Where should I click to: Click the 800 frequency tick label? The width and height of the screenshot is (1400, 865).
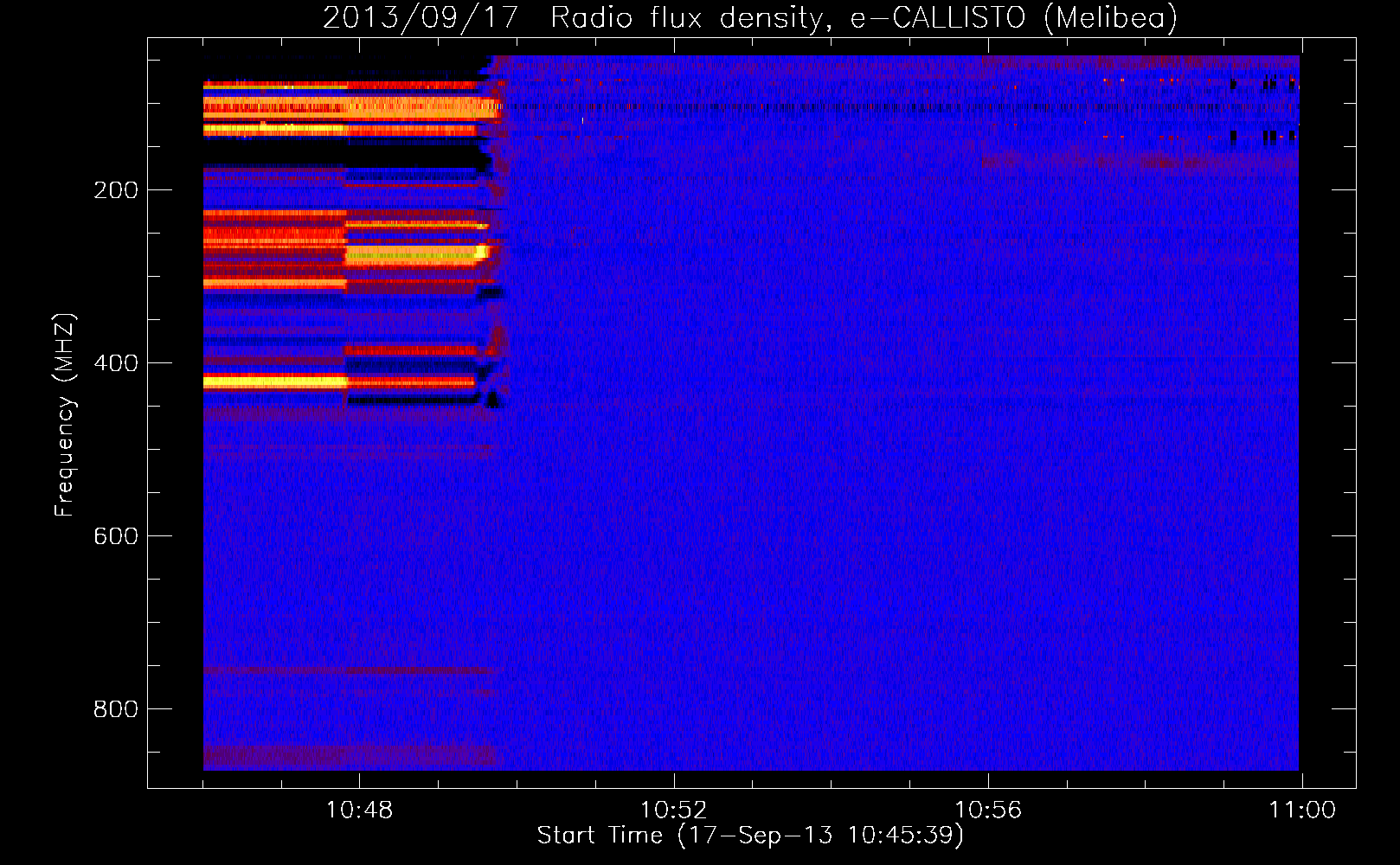pos(116,709)
